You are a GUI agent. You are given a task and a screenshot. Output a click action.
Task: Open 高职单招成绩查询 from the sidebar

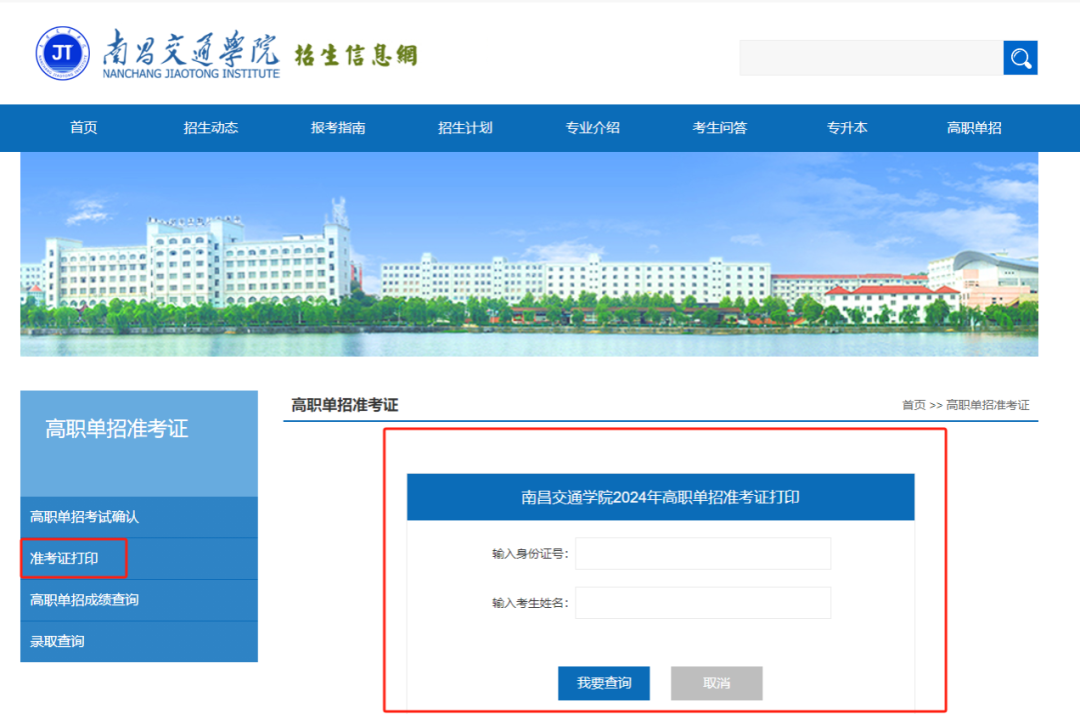coord(84,599)
